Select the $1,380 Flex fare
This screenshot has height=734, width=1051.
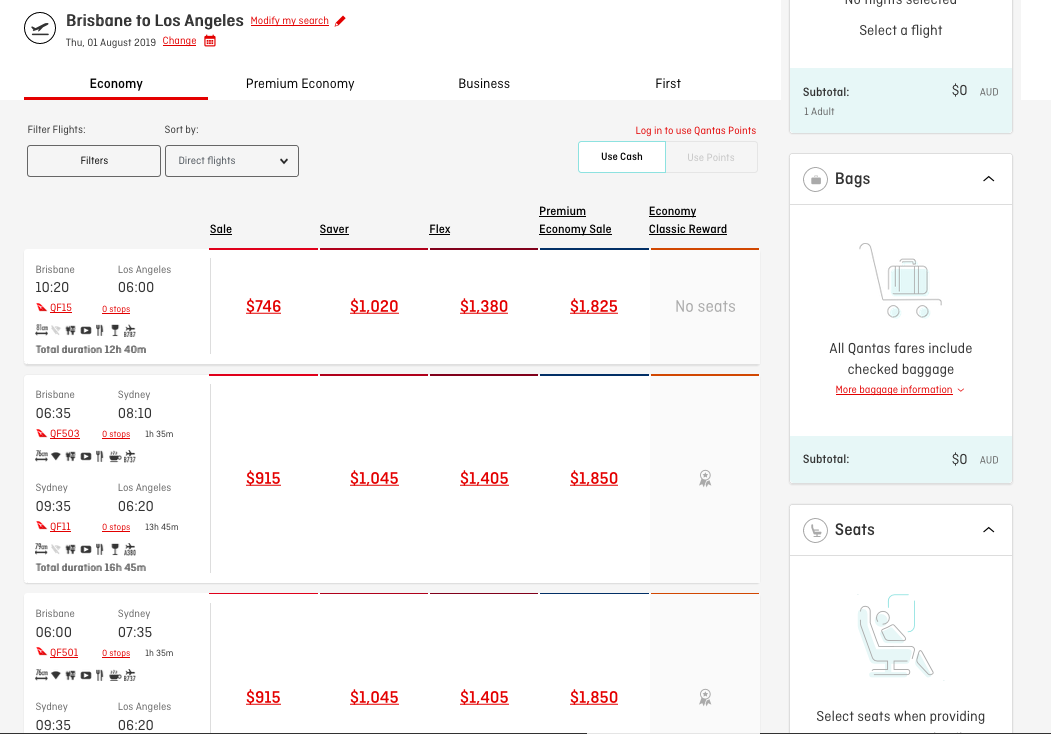tap(484, 307)
